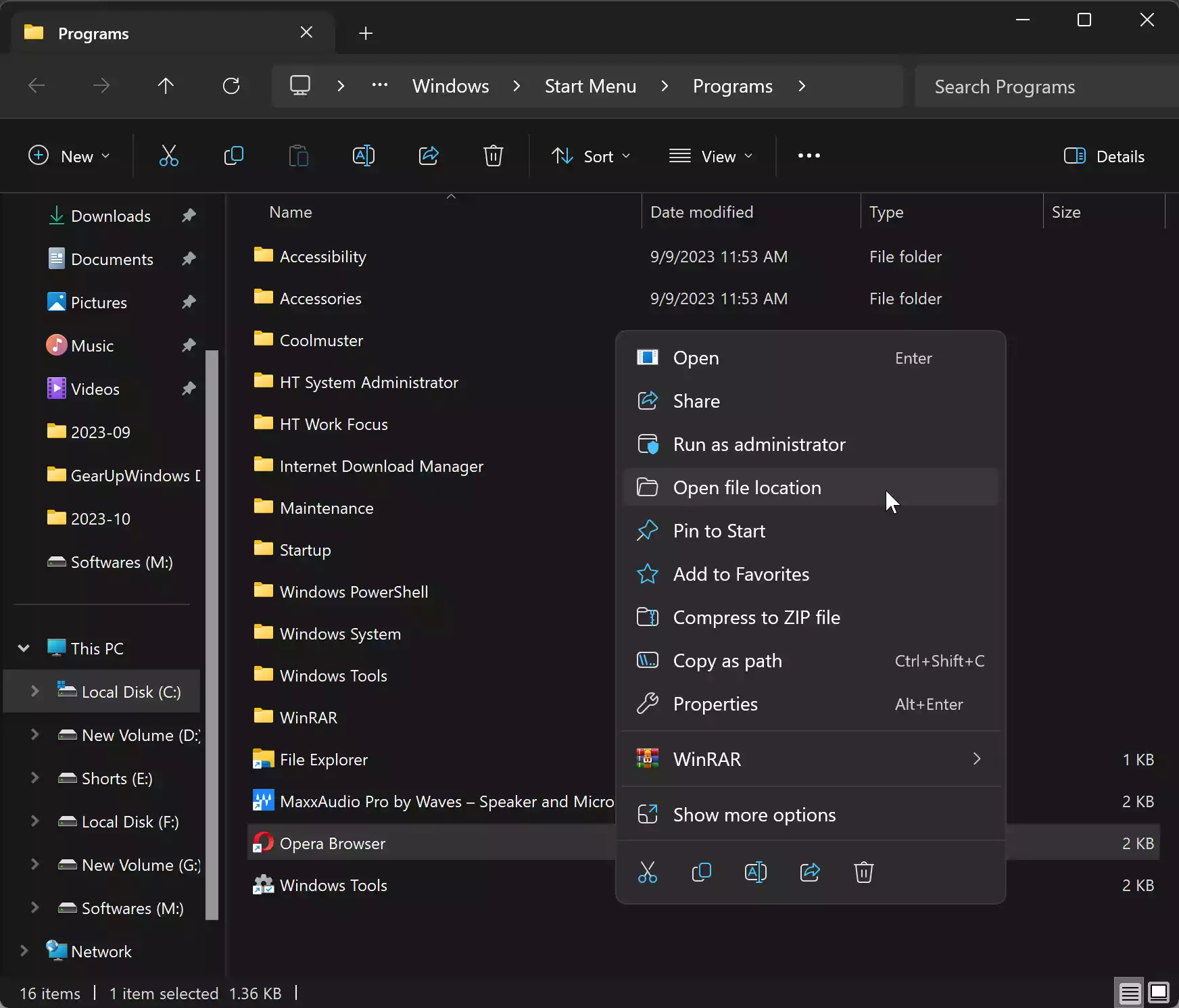Expand the WinRAR submenu in context menu
Screen dimensions: 1179x1008
976,759
